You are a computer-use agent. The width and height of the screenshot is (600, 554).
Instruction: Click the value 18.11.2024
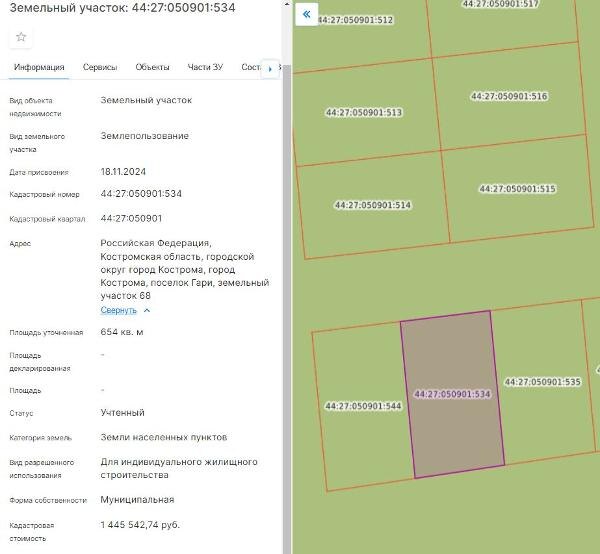(x=123, y=172)
